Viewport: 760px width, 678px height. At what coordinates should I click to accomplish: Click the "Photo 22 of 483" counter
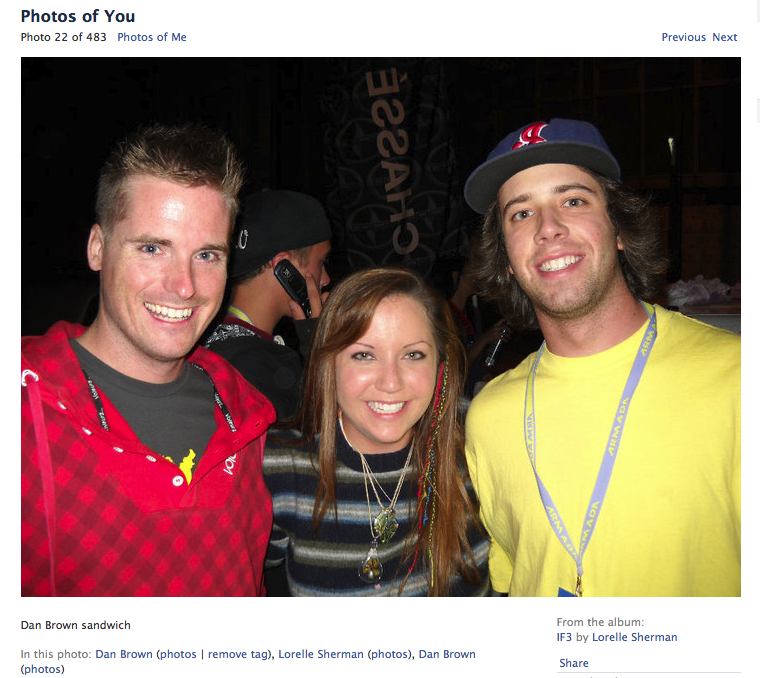(63, 37)
